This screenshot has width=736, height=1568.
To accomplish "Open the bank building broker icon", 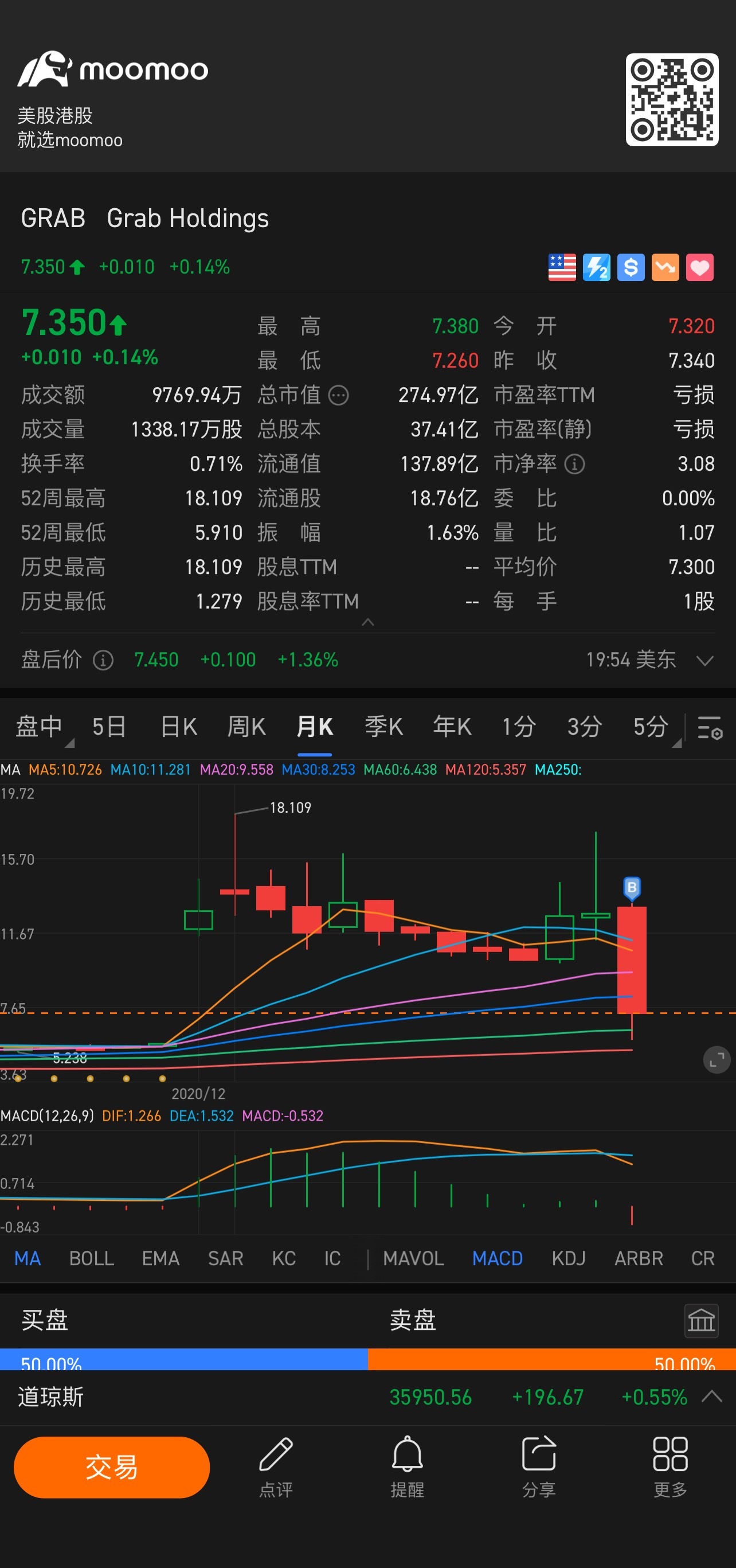I will click(x=700, y=1320).
